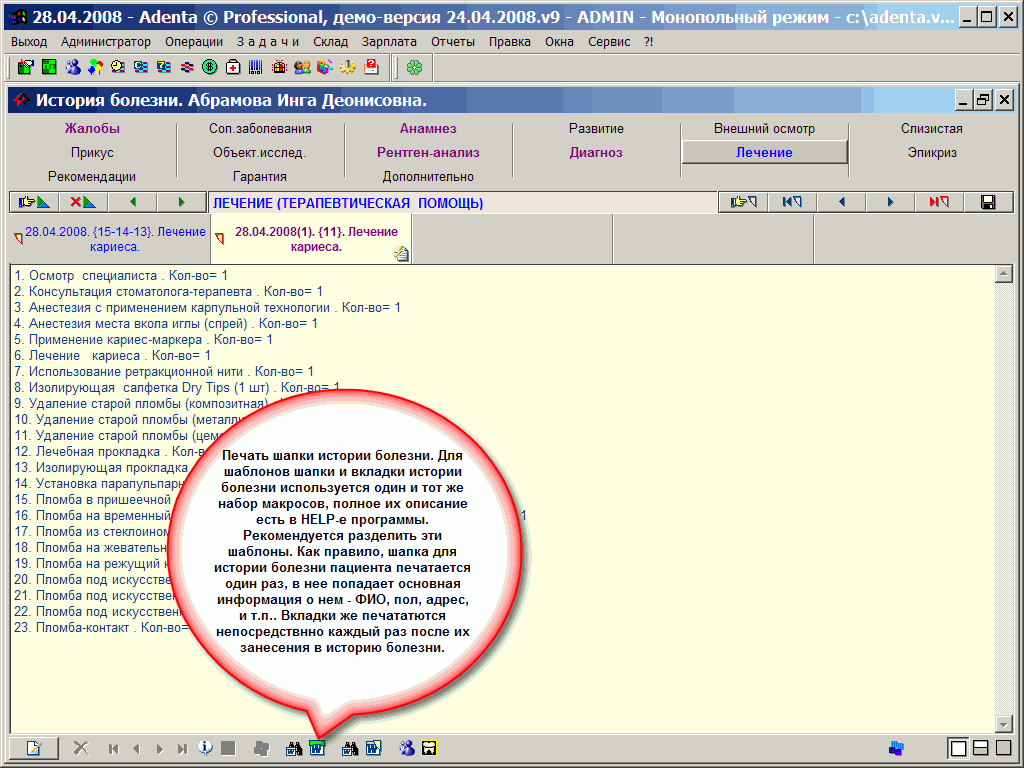The height and width of the screenshot is (768, 1024).
Task: Click the clock icon in the main toolbar
Action: pyautogui.click(x=118, y=67)
